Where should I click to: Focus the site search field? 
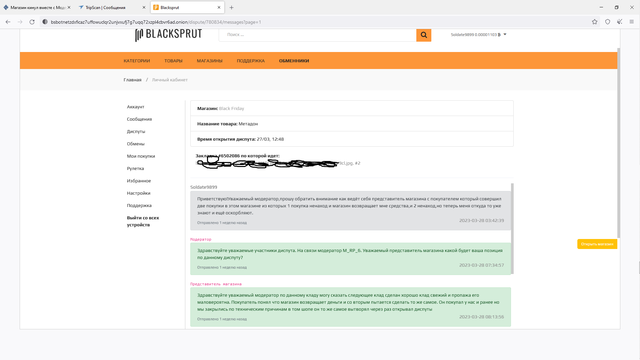[x=318, y=35]
